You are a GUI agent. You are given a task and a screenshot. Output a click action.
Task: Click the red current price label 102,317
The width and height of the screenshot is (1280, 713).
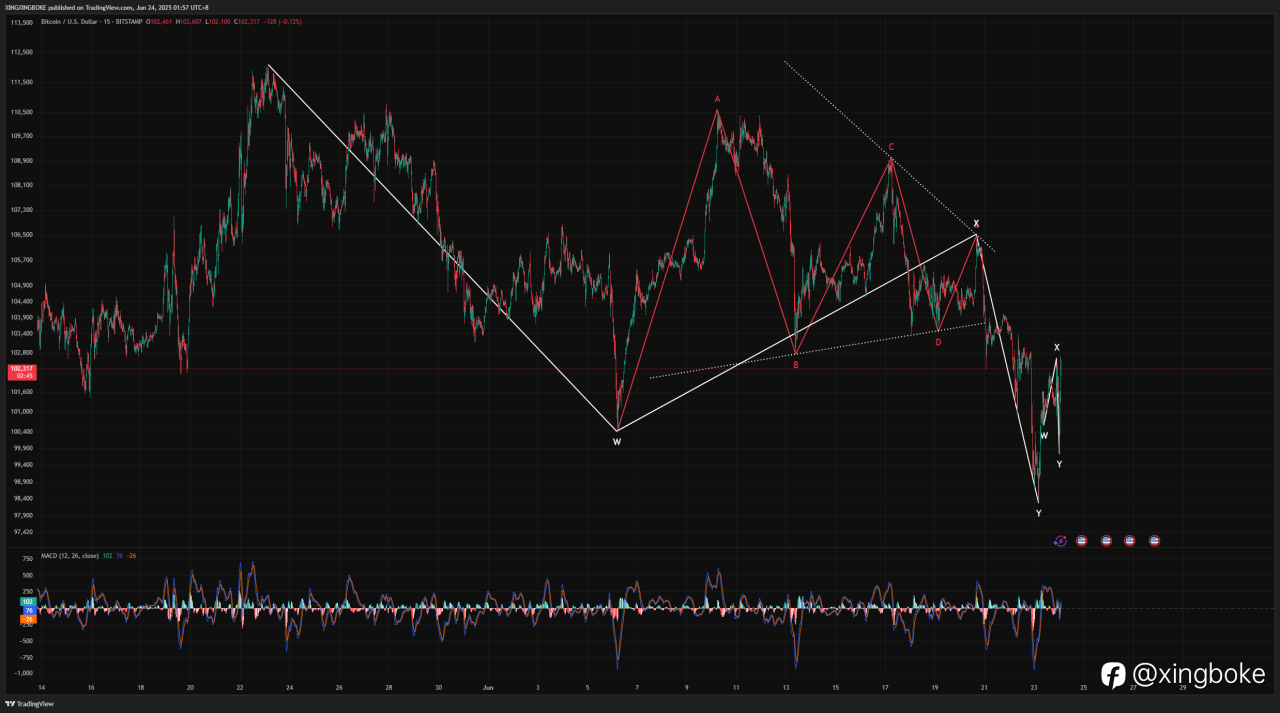[22, 372]
